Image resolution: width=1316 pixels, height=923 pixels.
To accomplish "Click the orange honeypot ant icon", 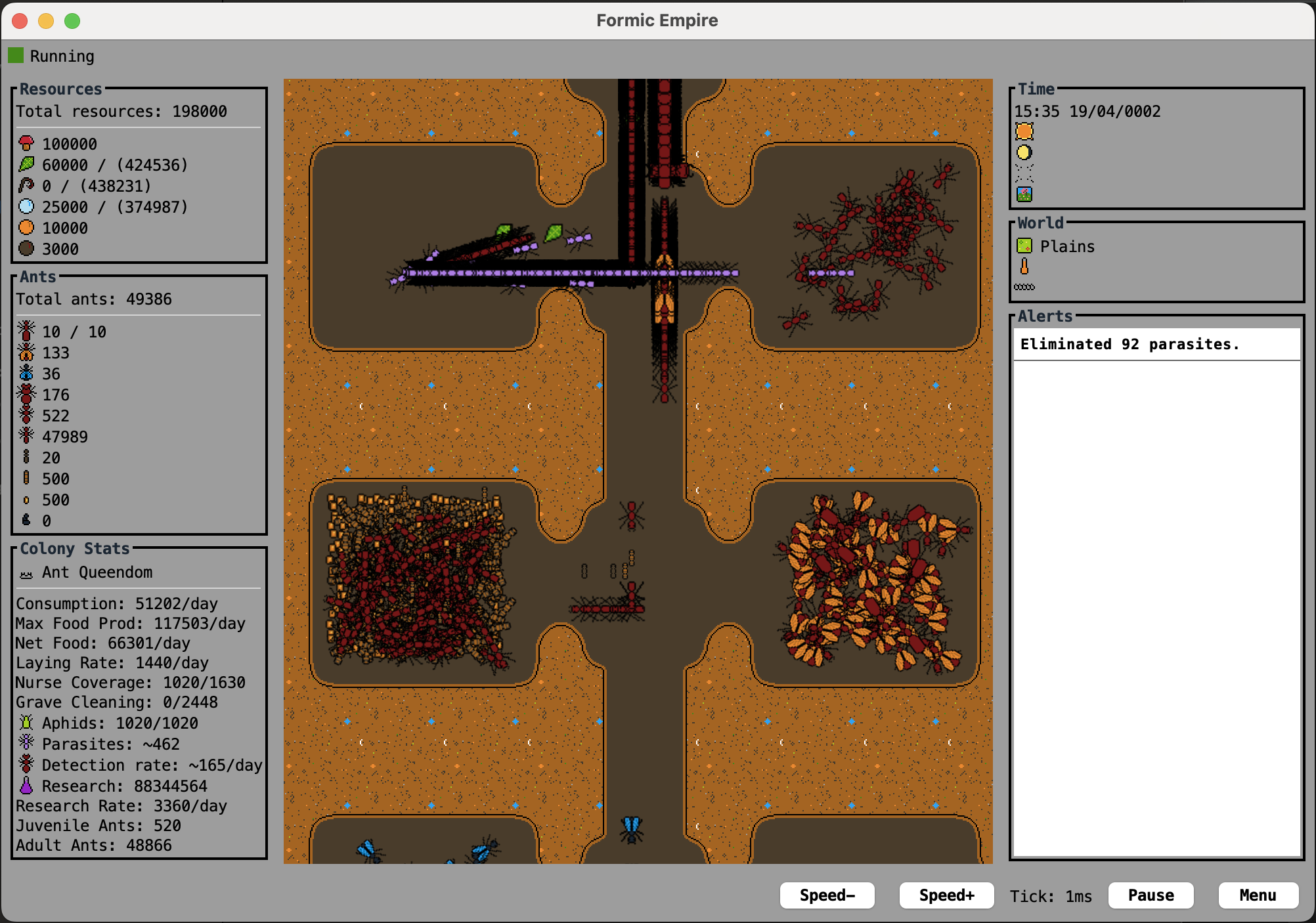I will point(26,352).
